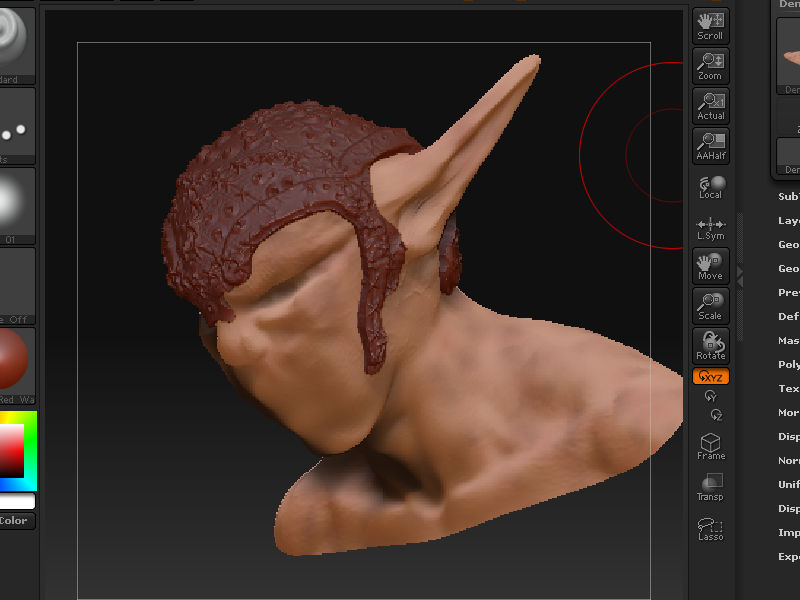Expand the Sub(Tool) palette section
800x600 pixels.
[x=789, y=196]
